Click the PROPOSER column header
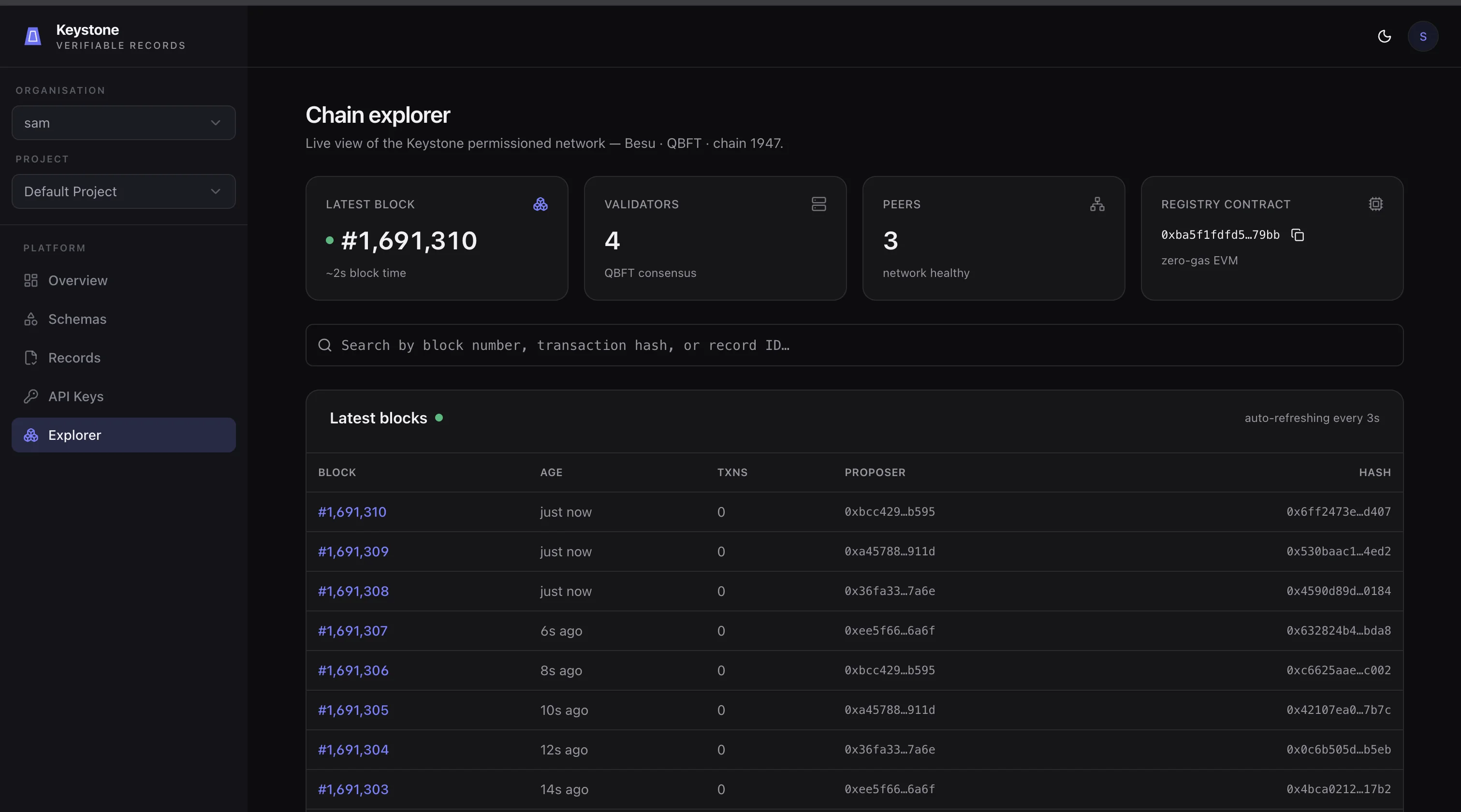Image resolution: width=1461 pixels, height=812 pixels. click(x=875, y=473)
